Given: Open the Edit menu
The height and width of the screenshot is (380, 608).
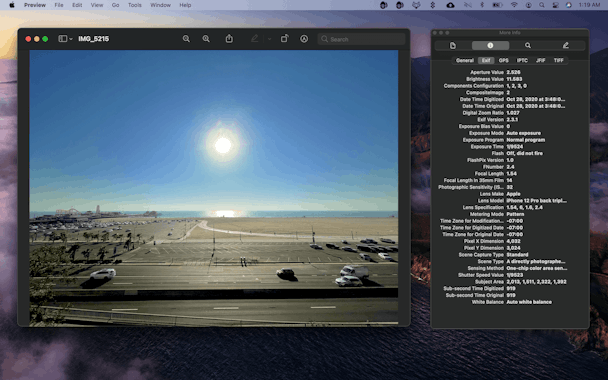Looking at the screenshot, I should click(x=77, y=5).
